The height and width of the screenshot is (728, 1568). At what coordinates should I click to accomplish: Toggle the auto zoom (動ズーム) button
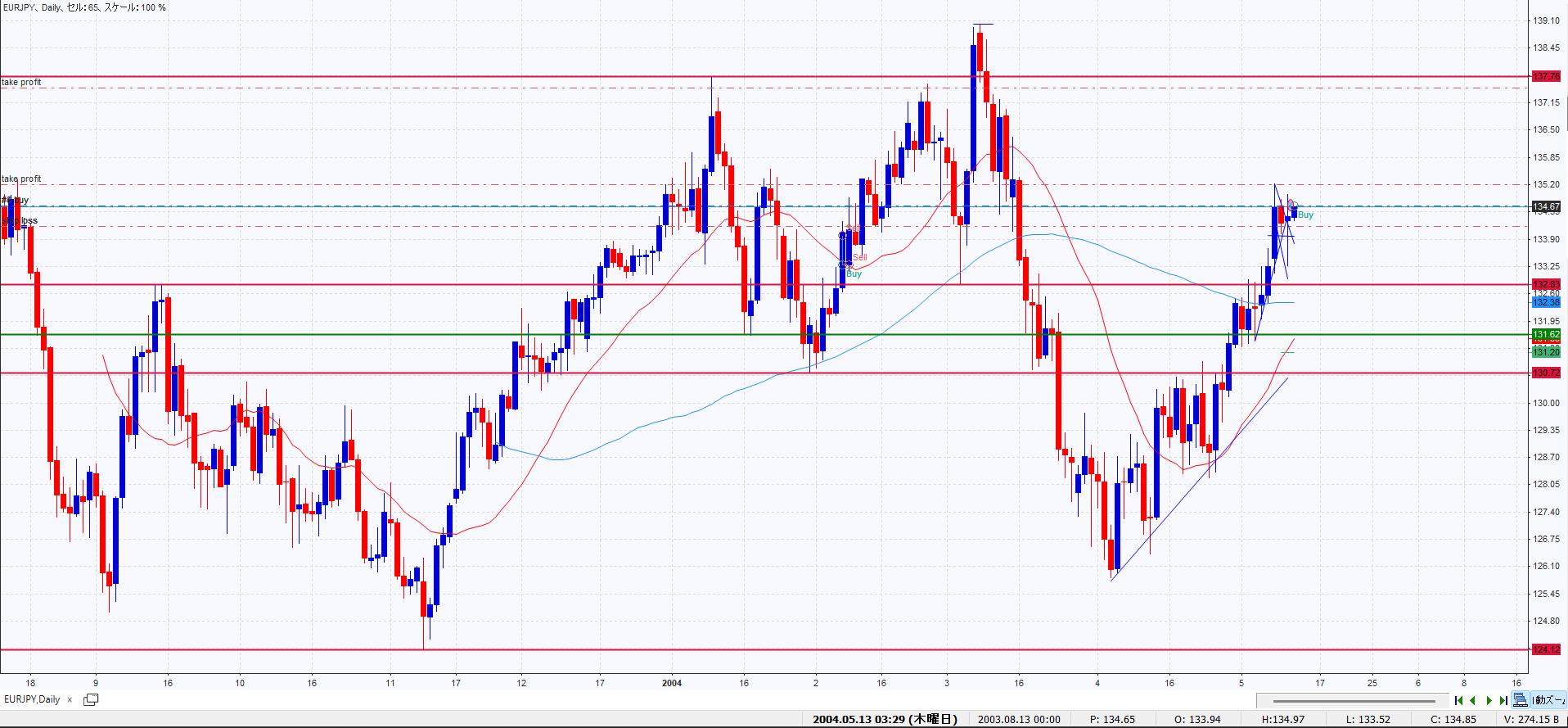[x=1548, y=700]
